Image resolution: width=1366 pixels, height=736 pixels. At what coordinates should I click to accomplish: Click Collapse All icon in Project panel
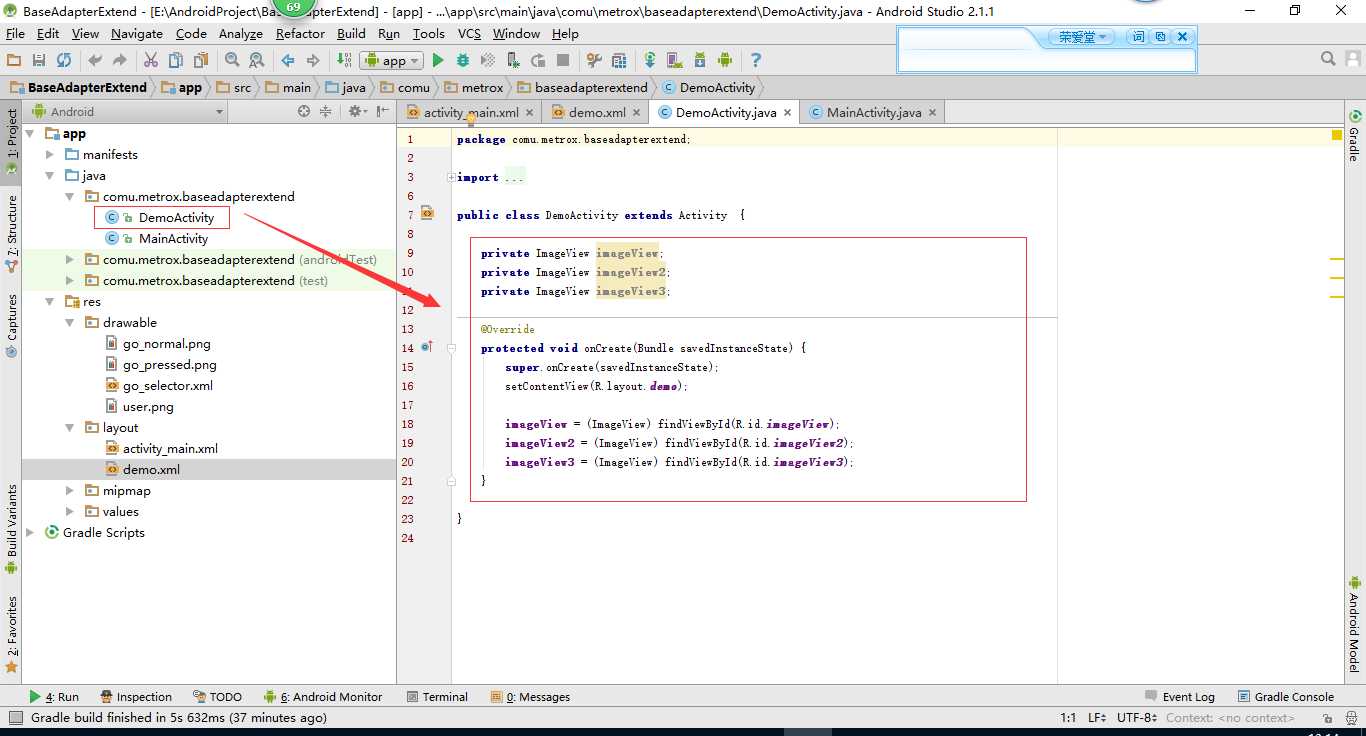pyautogui.click(x=325, y=112)
